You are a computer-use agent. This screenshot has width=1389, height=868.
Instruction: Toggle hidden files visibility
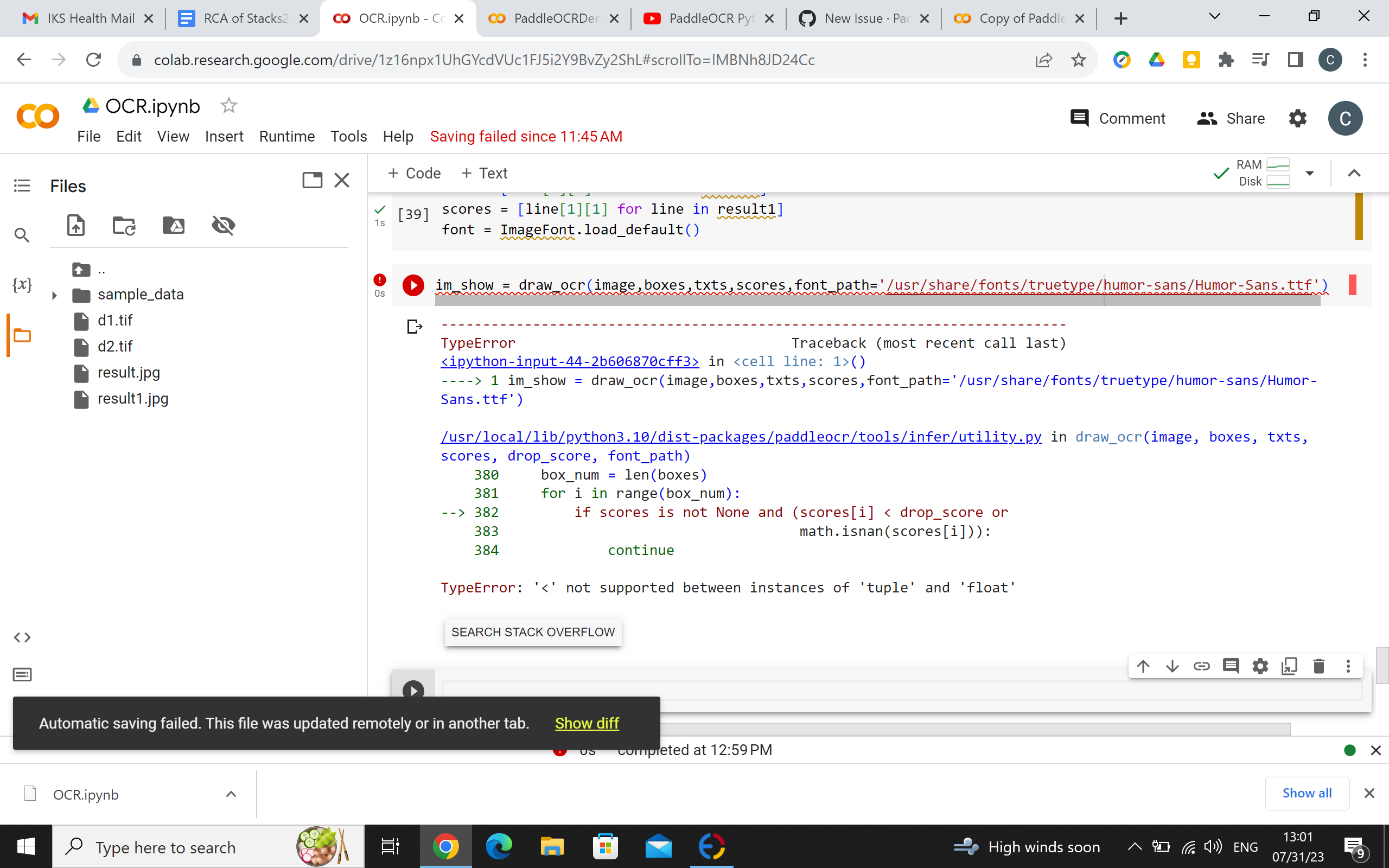point(224,225)
